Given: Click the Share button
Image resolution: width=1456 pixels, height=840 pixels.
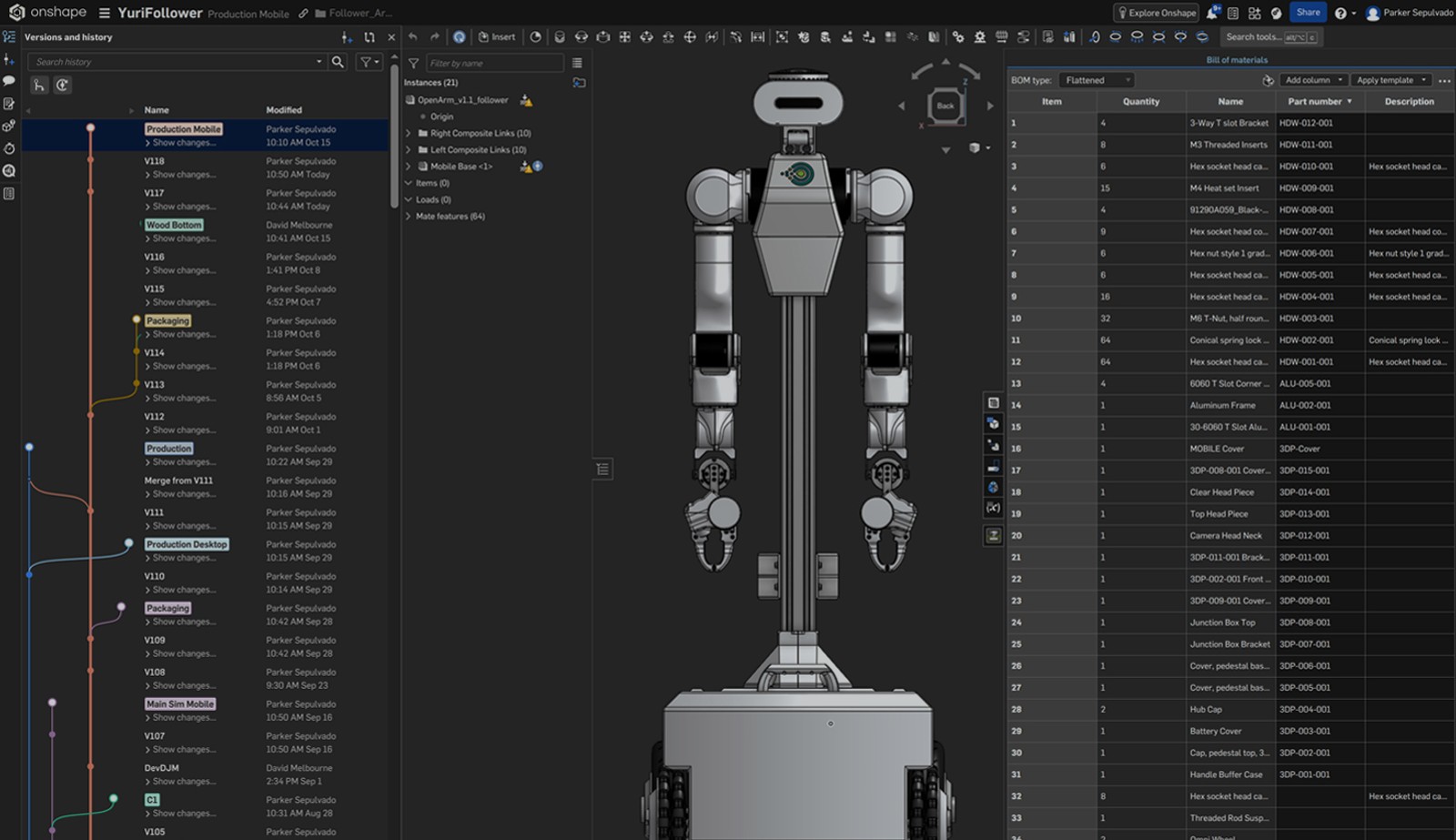Looking at the screenshot, I should pos(1308,13).
